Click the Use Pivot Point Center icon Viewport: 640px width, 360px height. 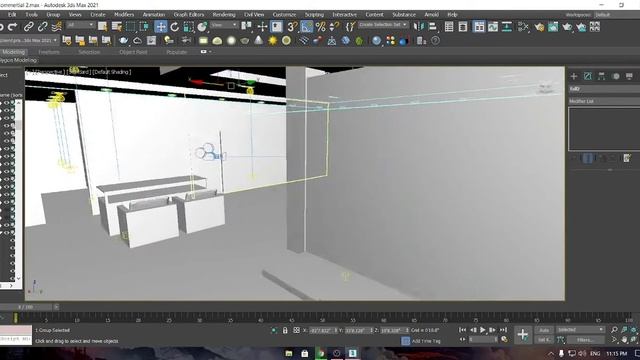click(x=247, y=27)
